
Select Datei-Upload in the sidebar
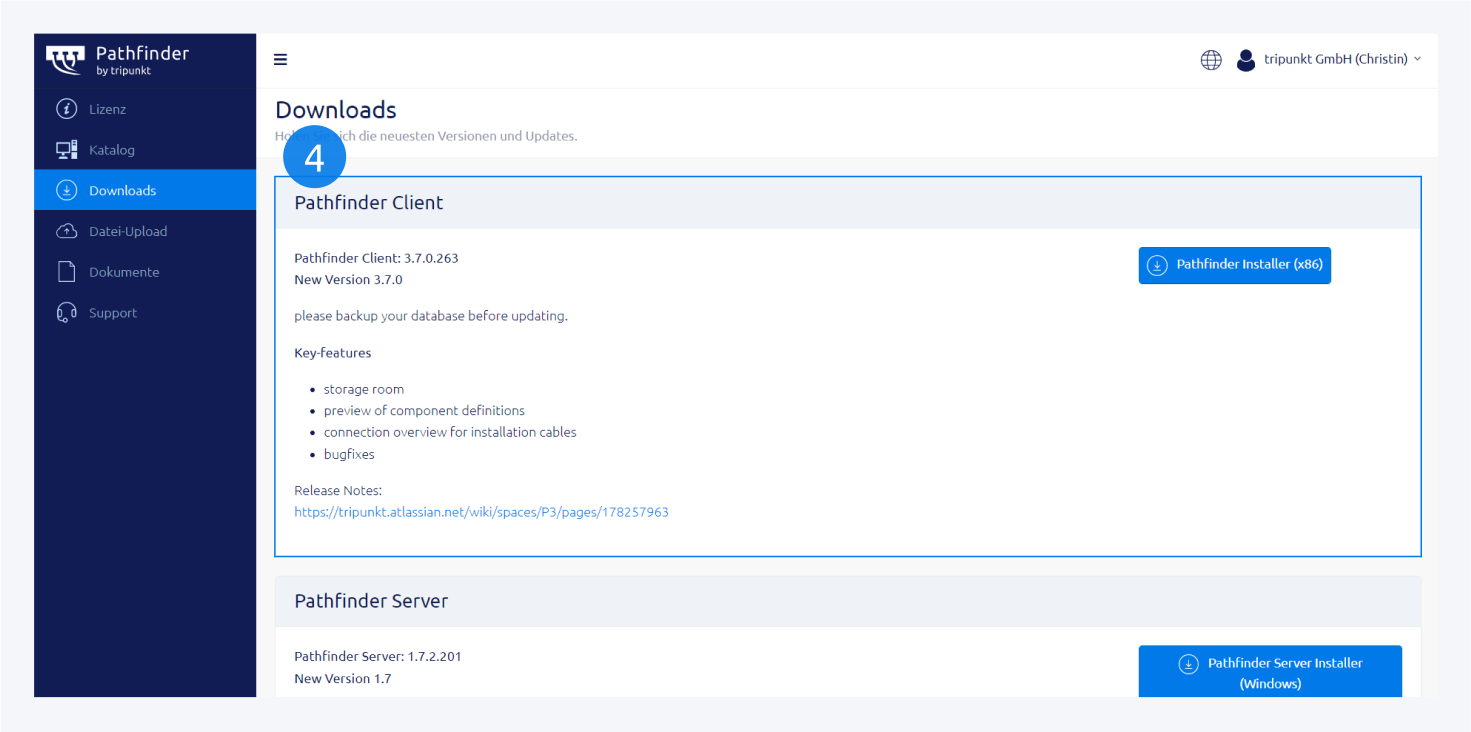[x=128, y=231]
